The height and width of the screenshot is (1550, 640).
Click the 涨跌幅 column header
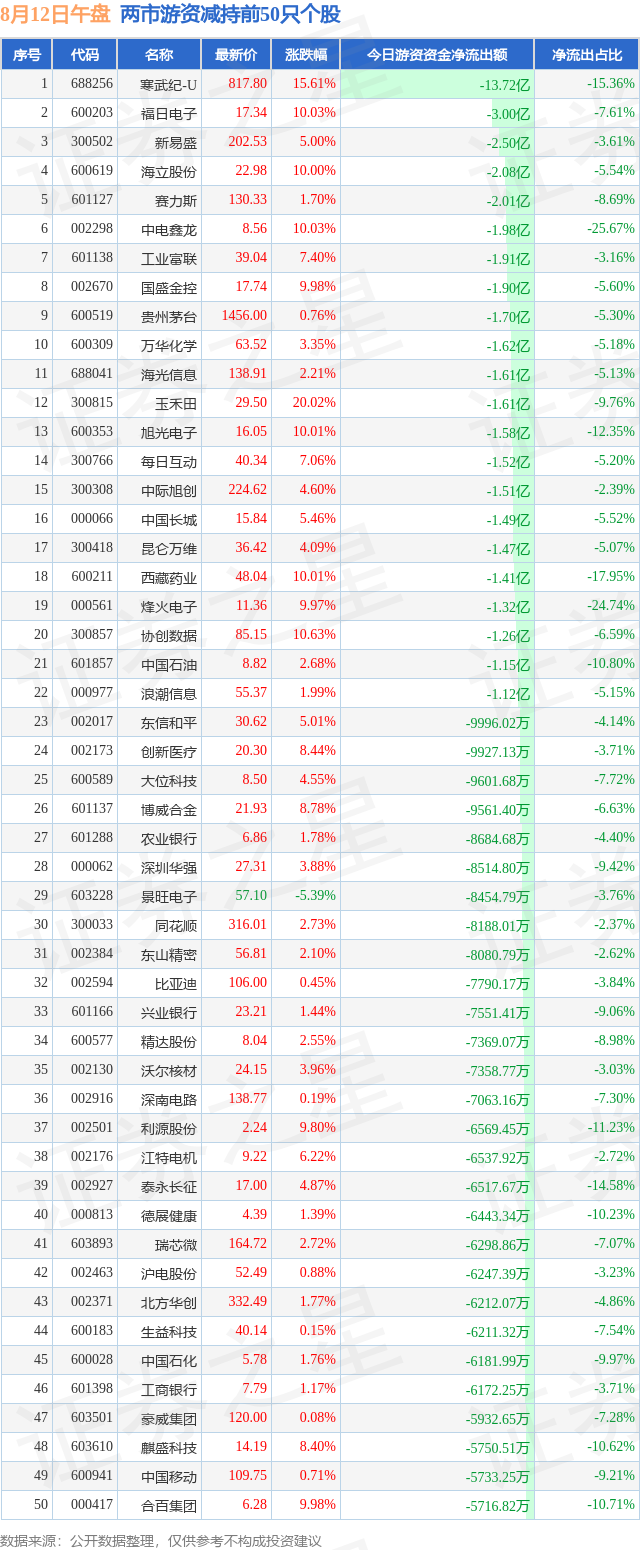(305, 55)
